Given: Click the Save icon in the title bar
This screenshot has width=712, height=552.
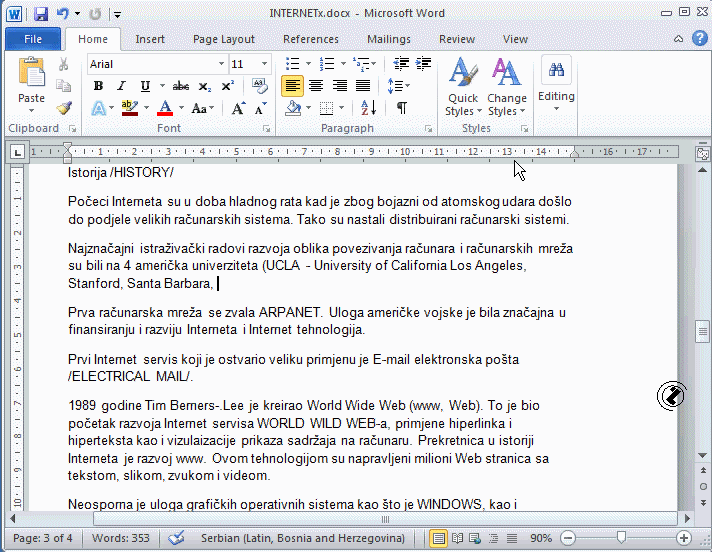Looking at the screenshot, I should (x=41, y=14).
